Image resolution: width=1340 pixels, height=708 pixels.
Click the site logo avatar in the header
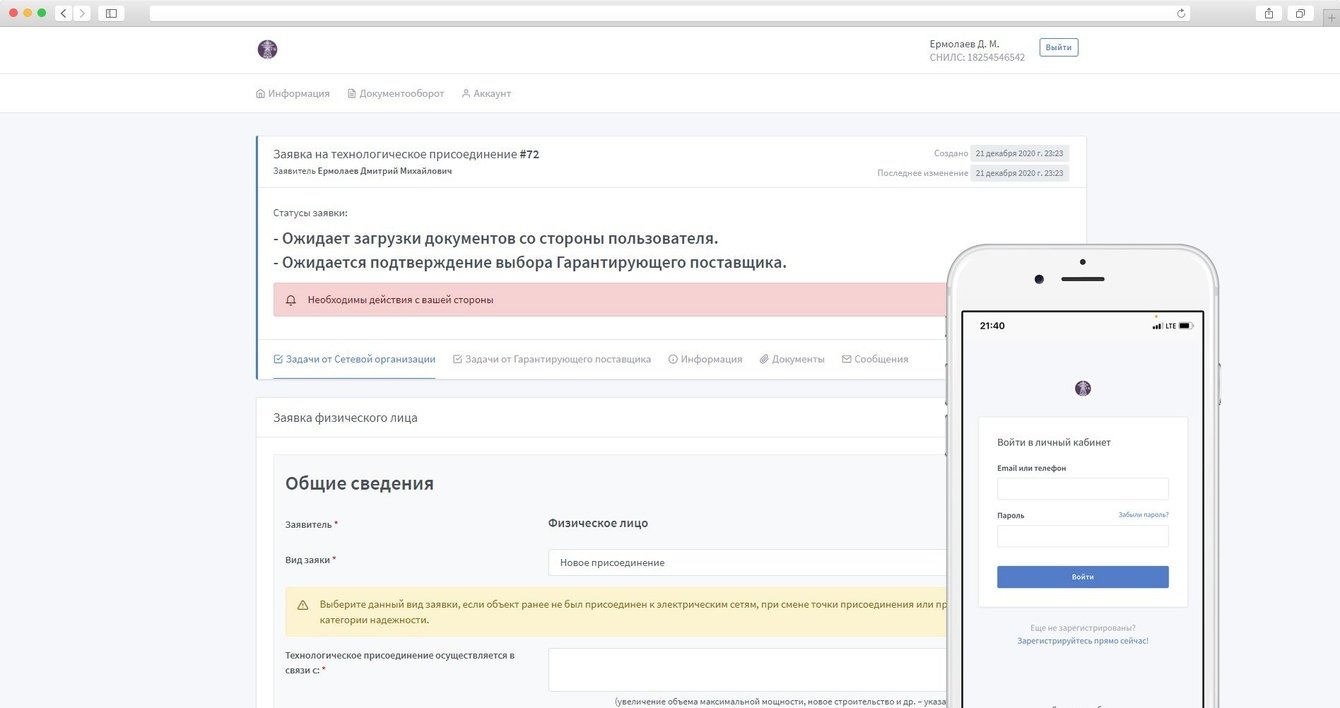pos(267,48)
